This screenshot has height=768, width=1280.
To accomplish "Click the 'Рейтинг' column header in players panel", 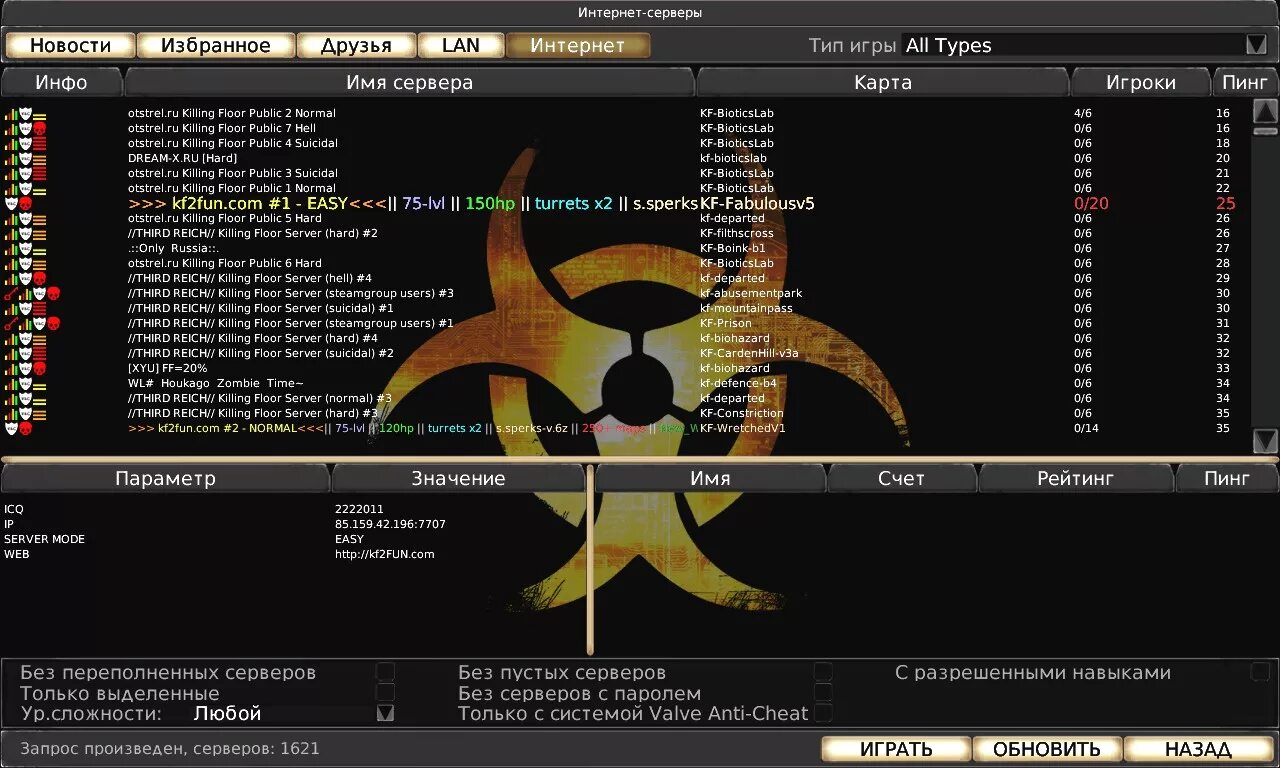I will 1075,478.
